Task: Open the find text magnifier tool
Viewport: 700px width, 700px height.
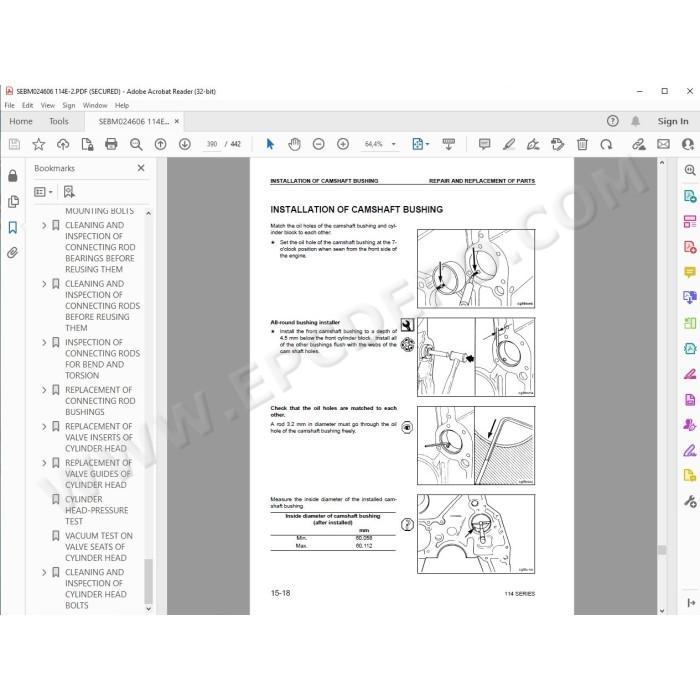Action: (136, 144)
